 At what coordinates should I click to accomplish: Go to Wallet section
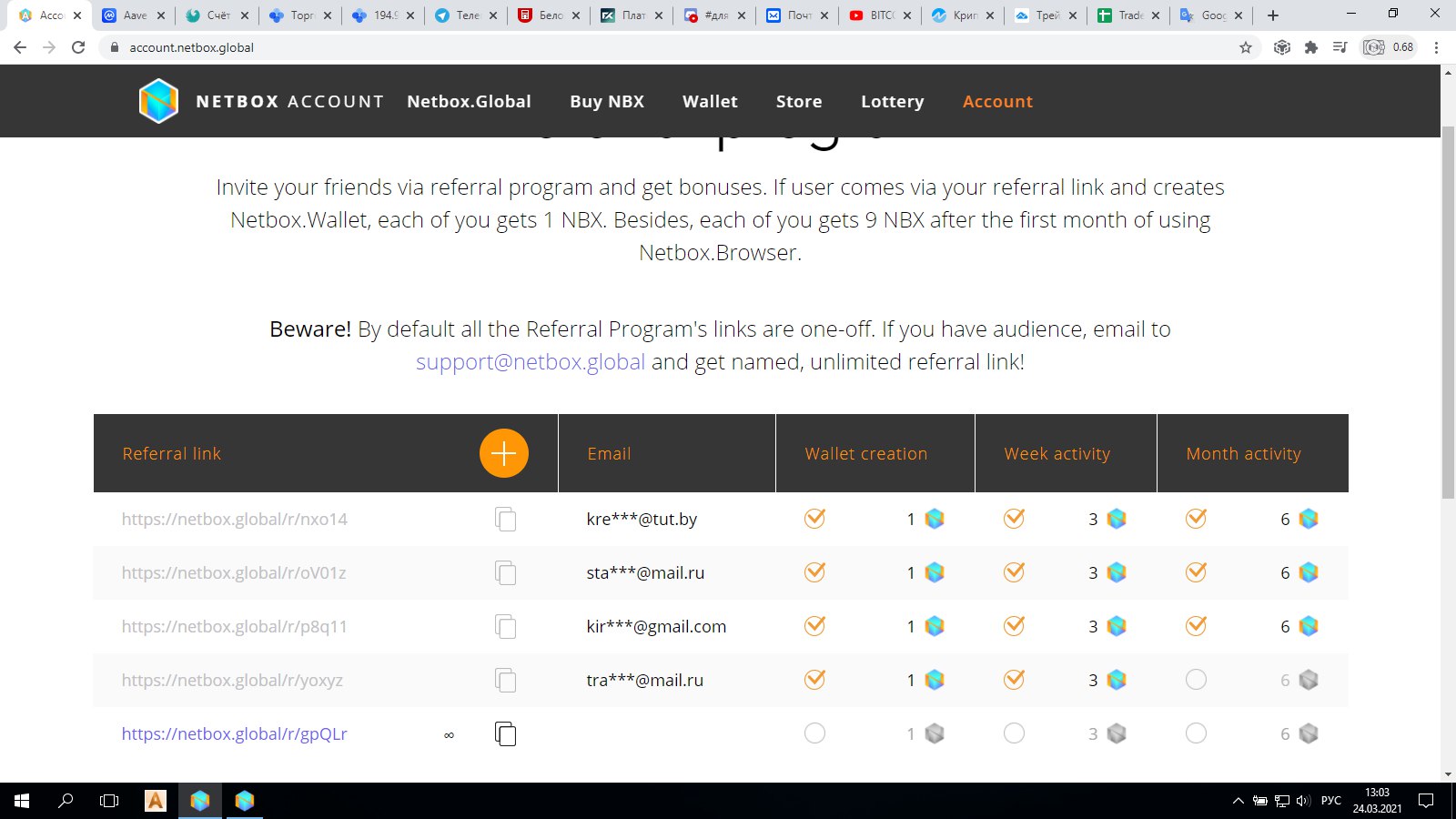coord(710,101)
